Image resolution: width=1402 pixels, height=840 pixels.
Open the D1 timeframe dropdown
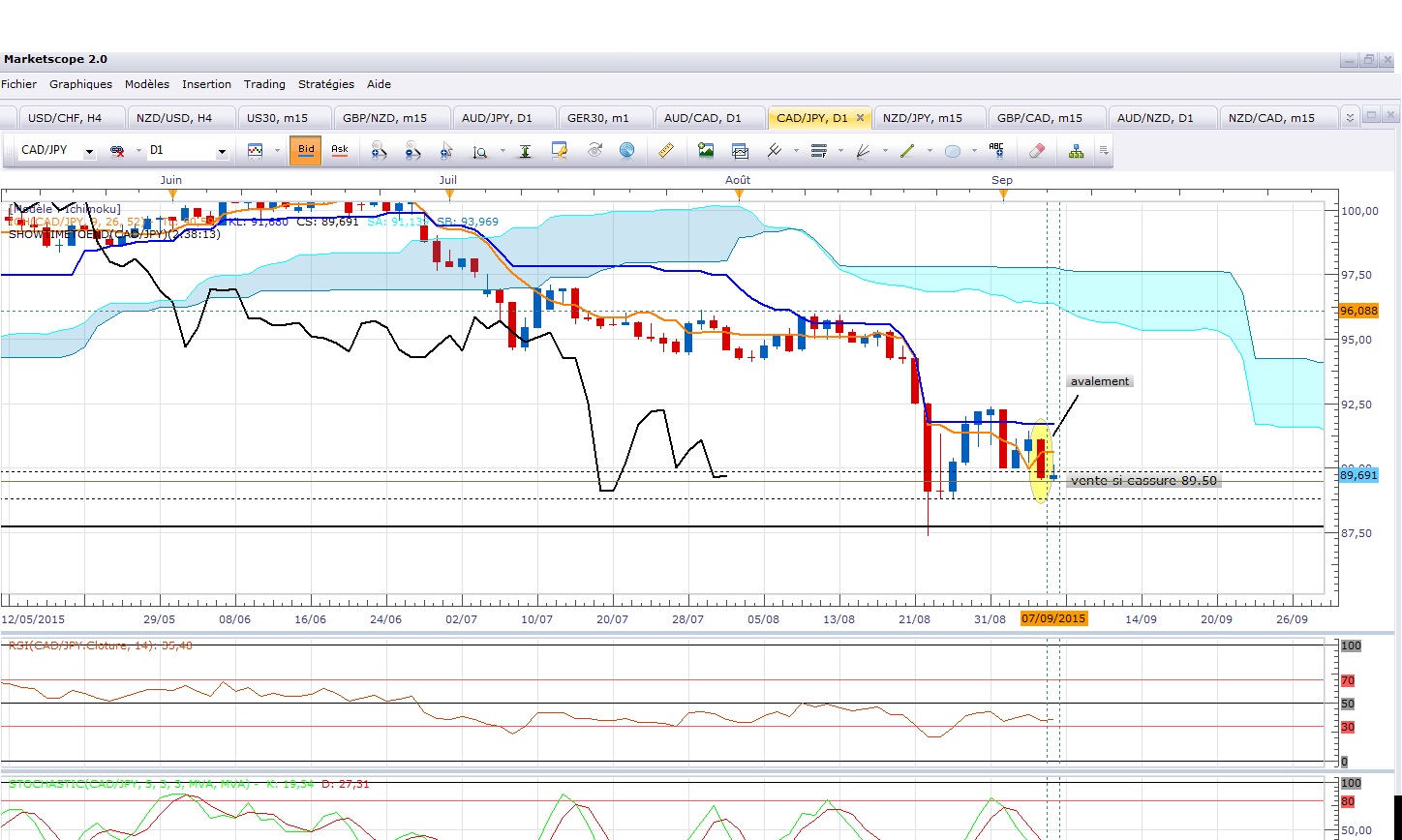(222, 152)
